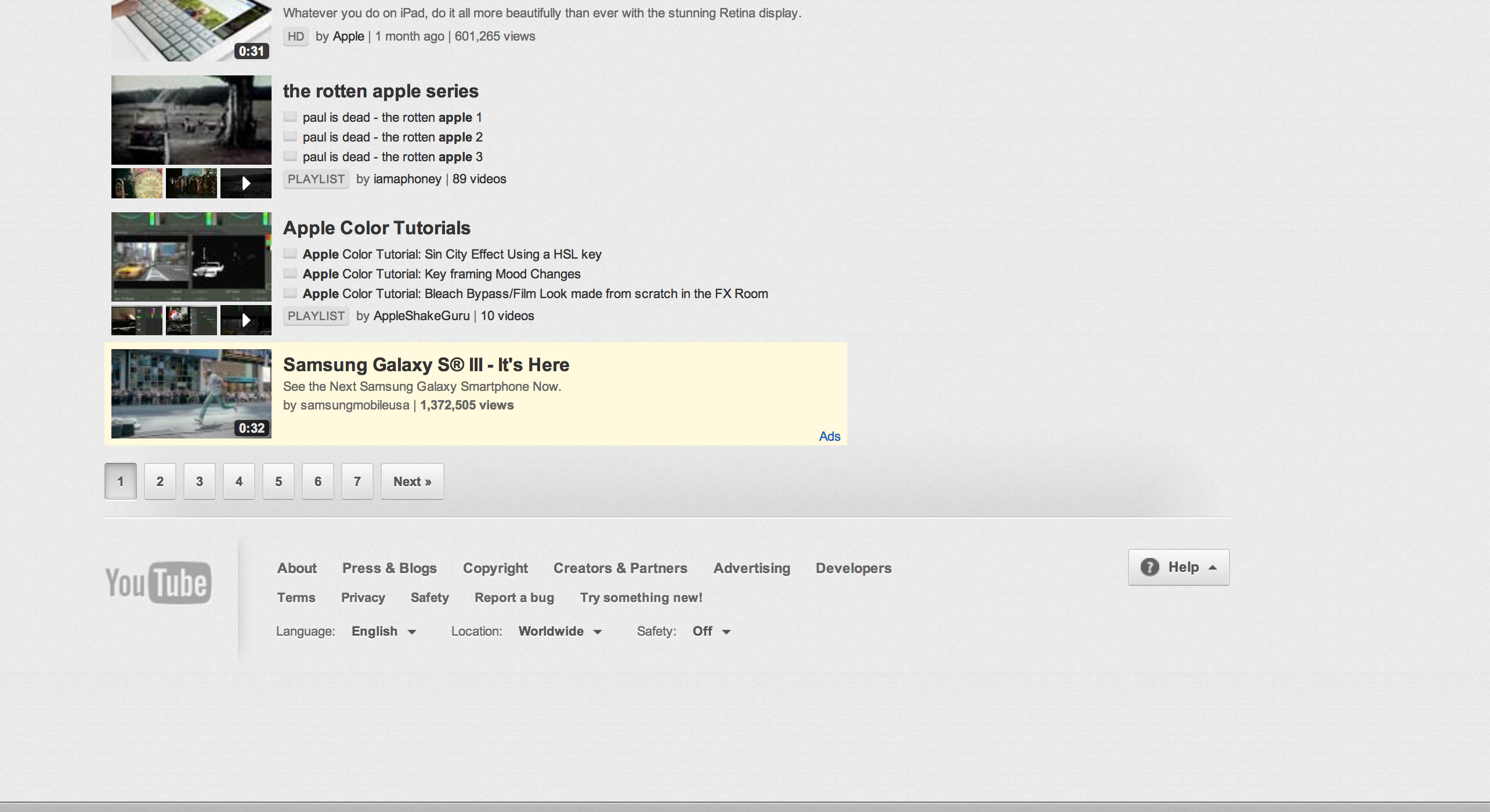Click the Help question mark icon
This screenshot has width=1490, height=812.
[x=1149, y=567]
